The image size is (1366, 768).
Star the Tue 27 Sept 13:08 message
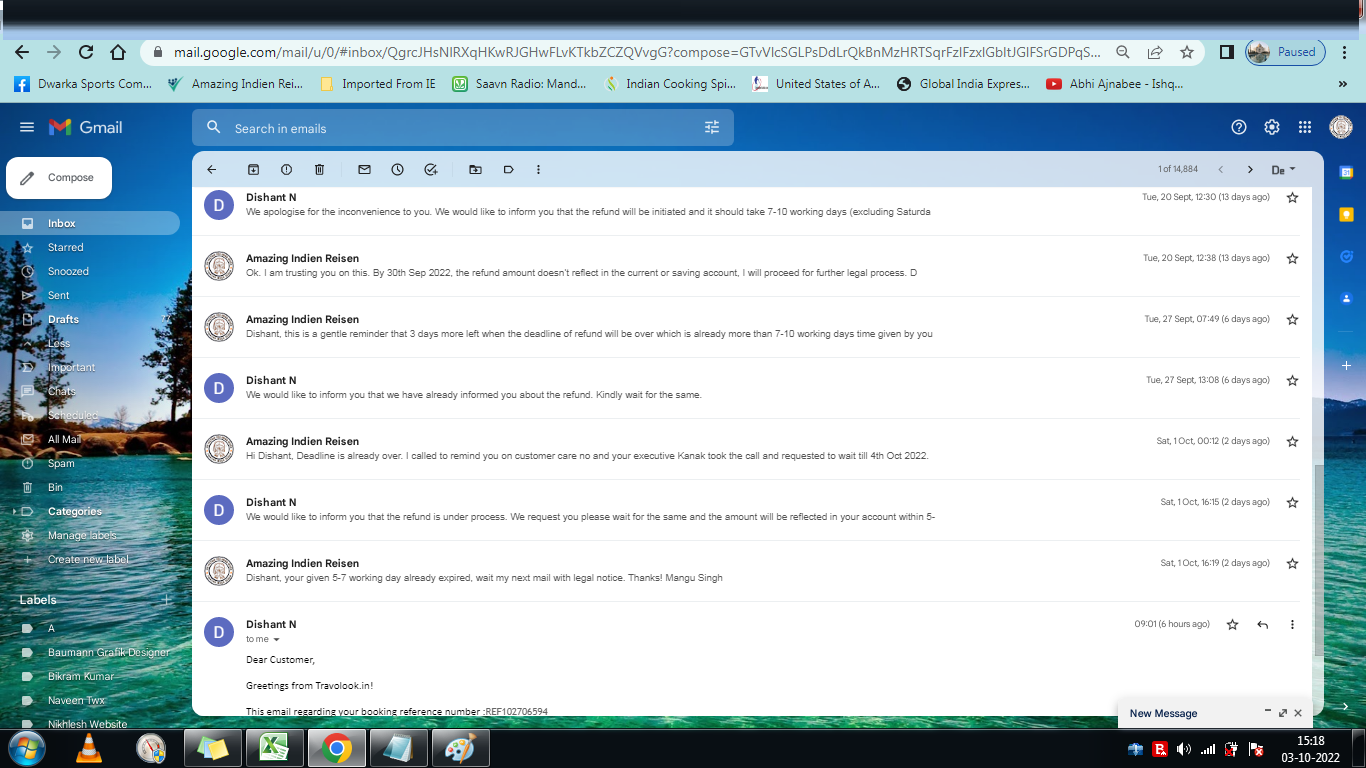1292,380
